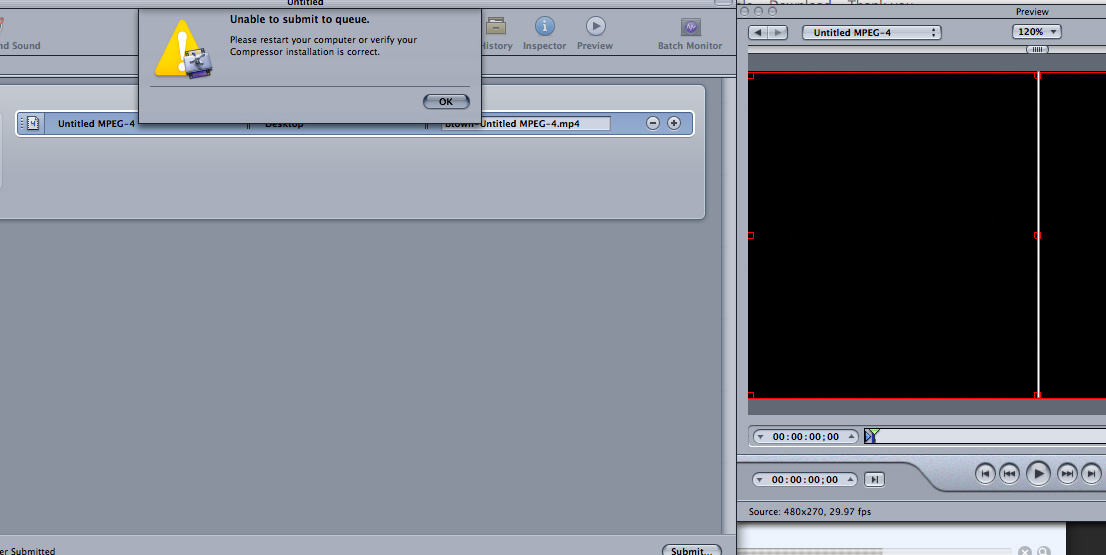Click the blue in-point marker on the timeline

(868, 438)
